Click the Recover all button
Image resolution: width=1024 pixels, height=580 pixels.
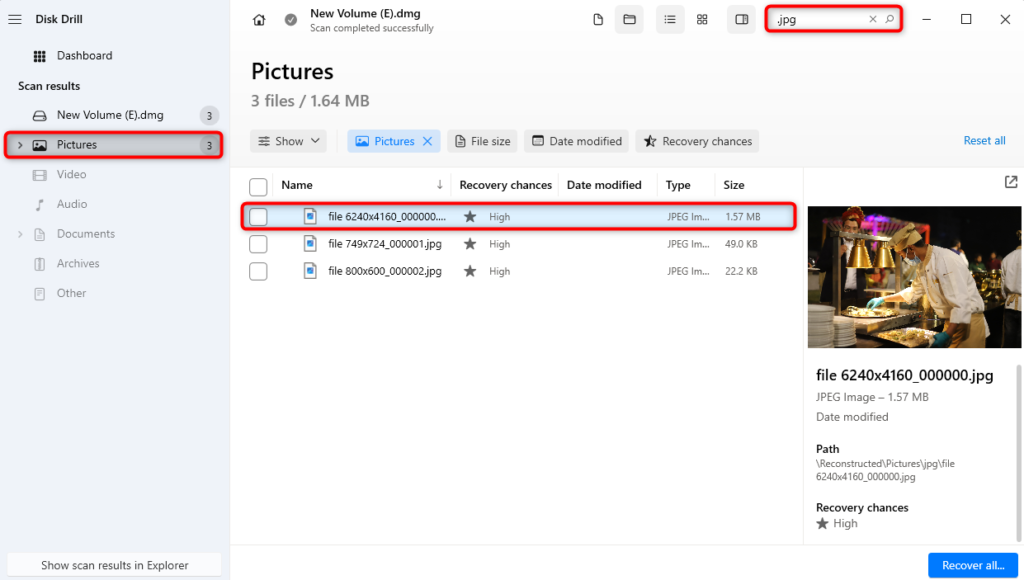click(x=972, y=565)
